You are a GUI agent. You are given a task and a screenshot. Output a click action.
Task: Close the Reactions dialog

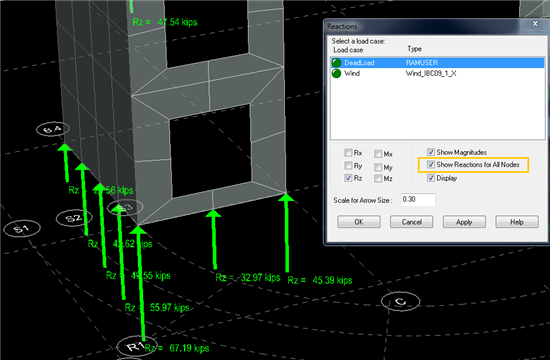535,24
